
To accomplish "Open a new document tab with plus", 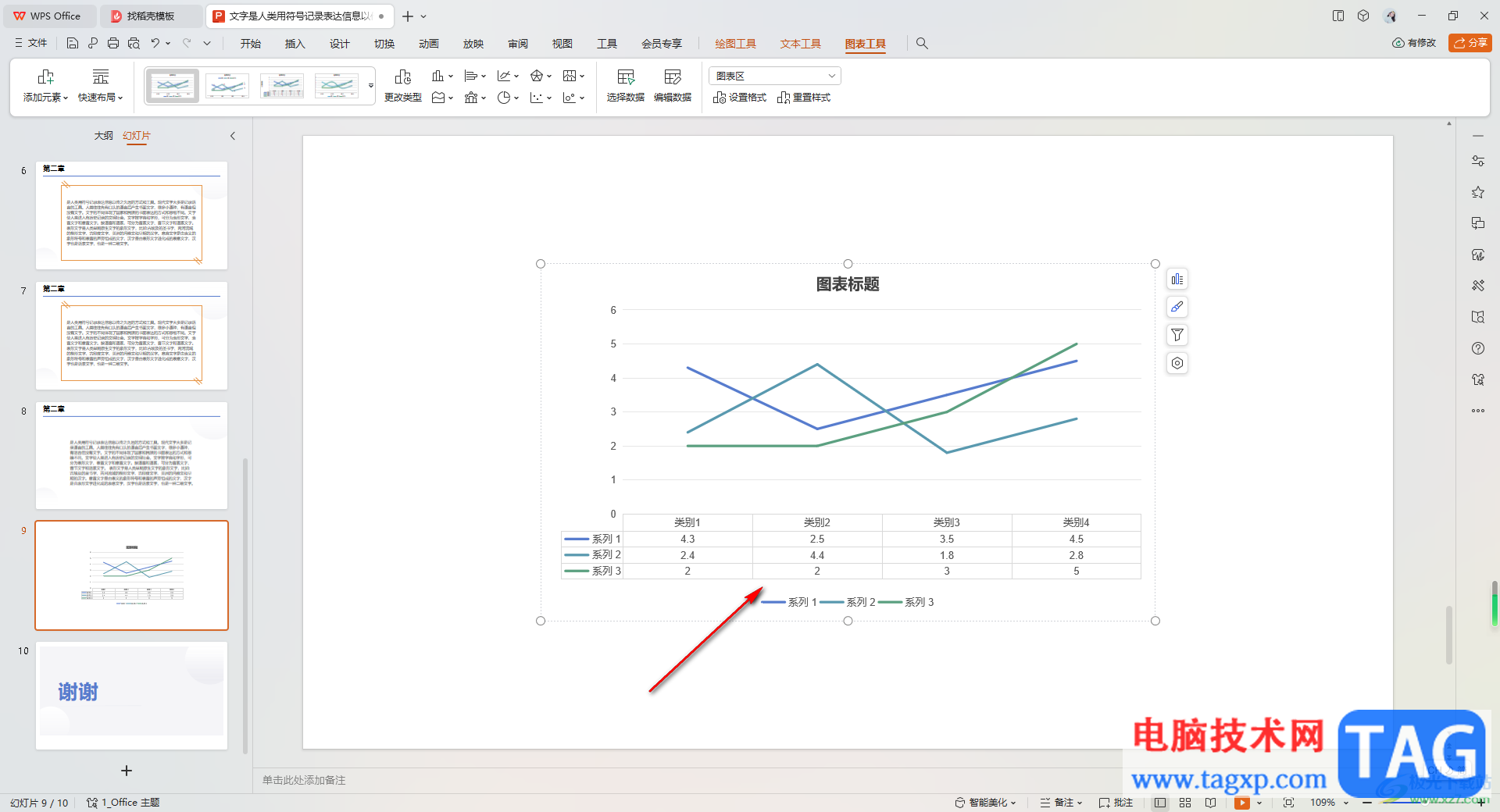I will pyautogui.click(x=408, y=16).
